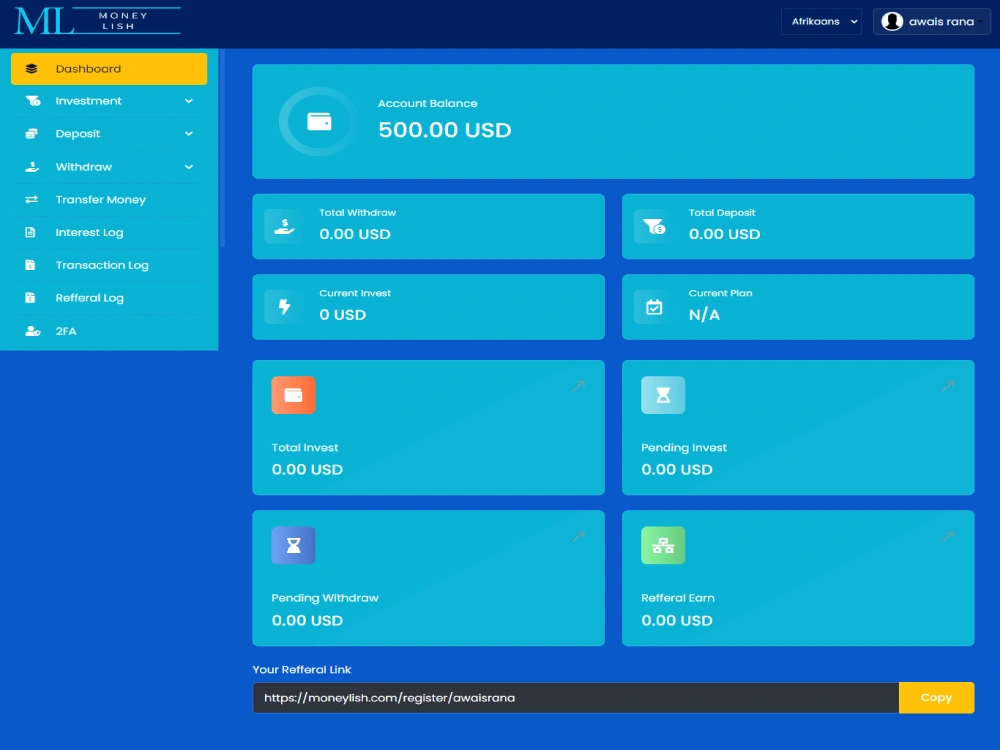Expand the Withdraw submenu chevron
The height and width of the screenshot is (750, 1000).
189,167
